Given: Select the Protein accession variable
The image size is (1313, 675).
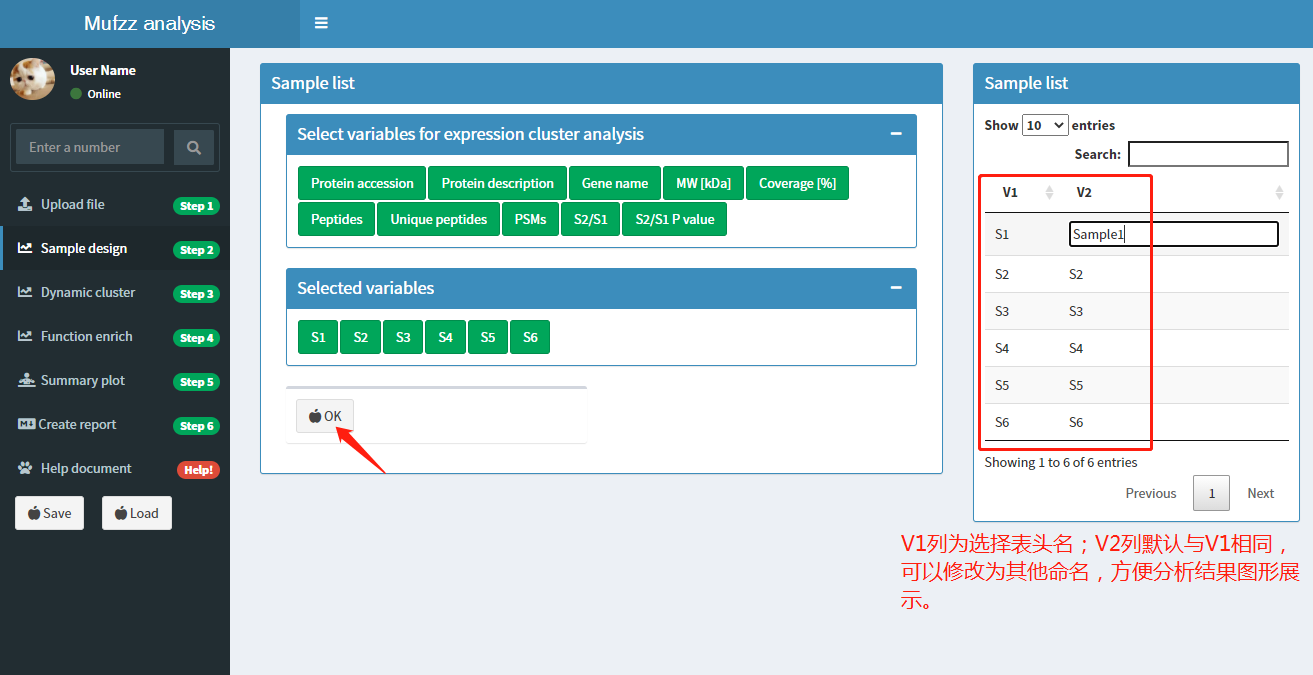Looking at the screenshot, I should 362,183.
